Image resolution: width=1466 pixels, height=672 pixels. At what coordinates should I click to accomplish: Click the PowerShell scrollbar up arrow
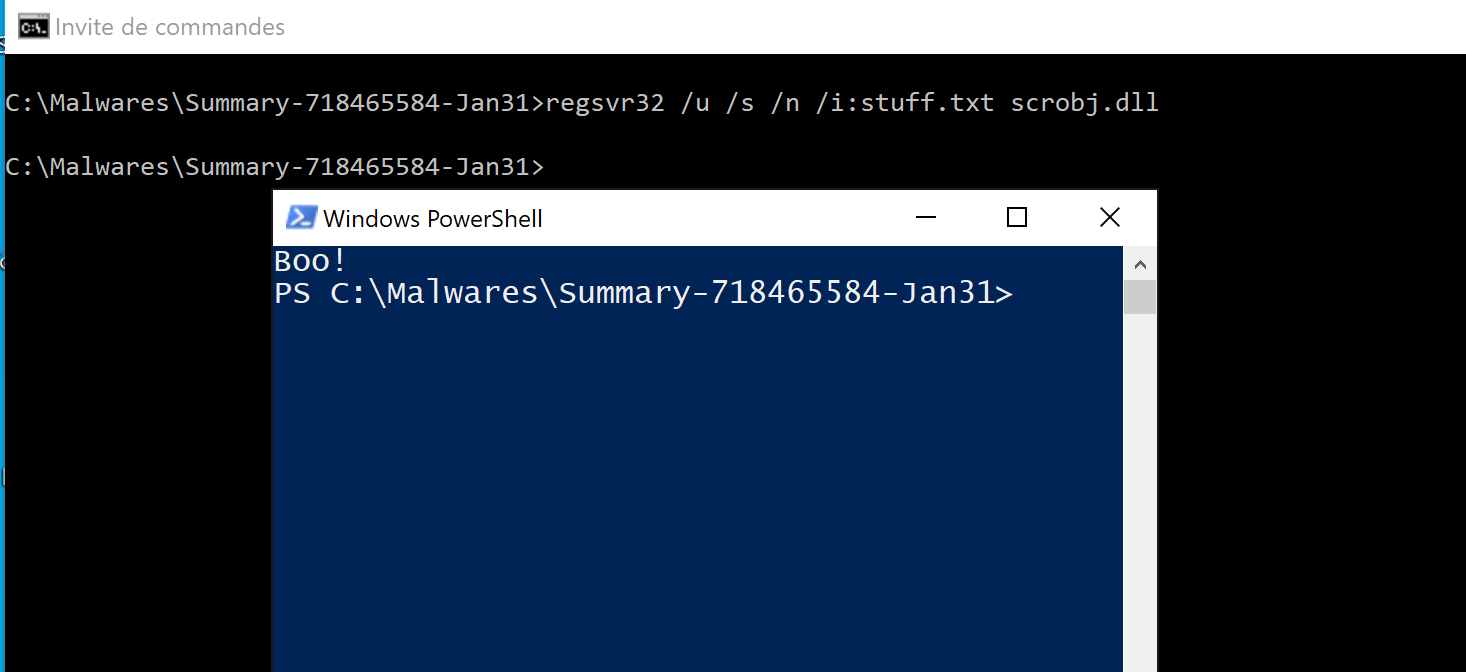1139,264
